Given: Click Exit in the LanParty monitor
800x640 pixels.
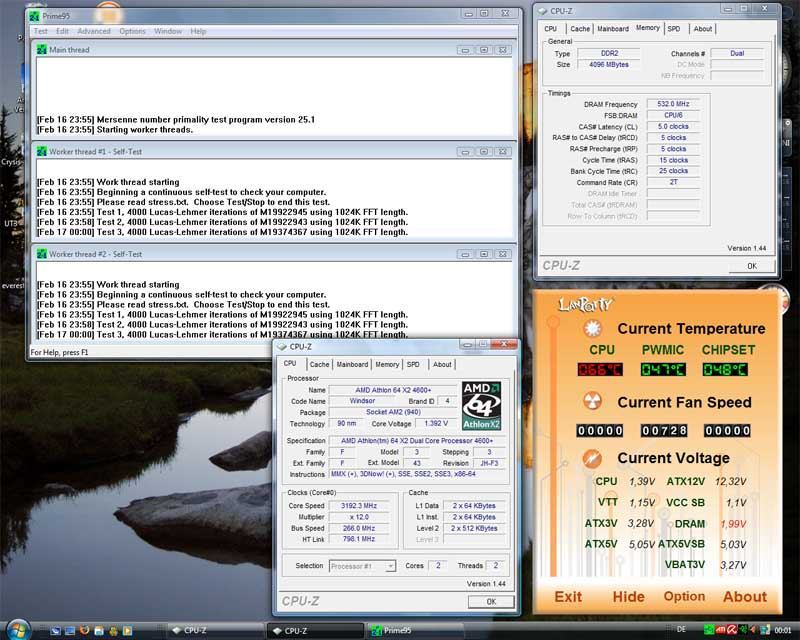Looking at the screenshot, I should click(568, 597).
